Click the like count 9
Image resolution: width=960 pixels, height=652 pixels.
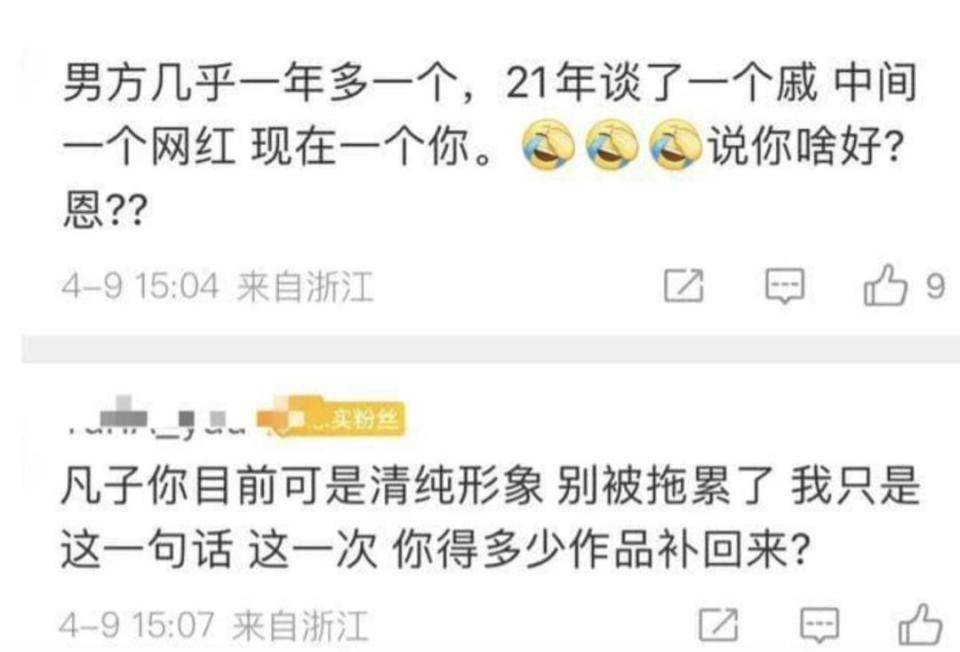pyautogui.click(x=935, y=286)
